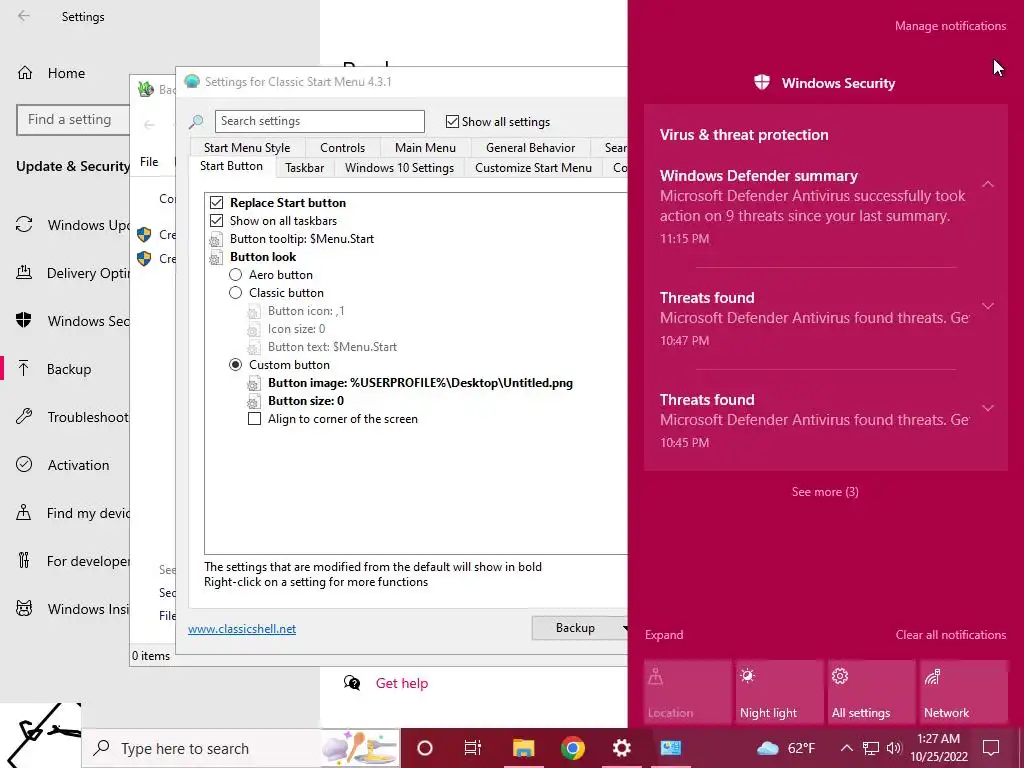
Task: Check Align to corner of the screen
Action: coord(254,419)
